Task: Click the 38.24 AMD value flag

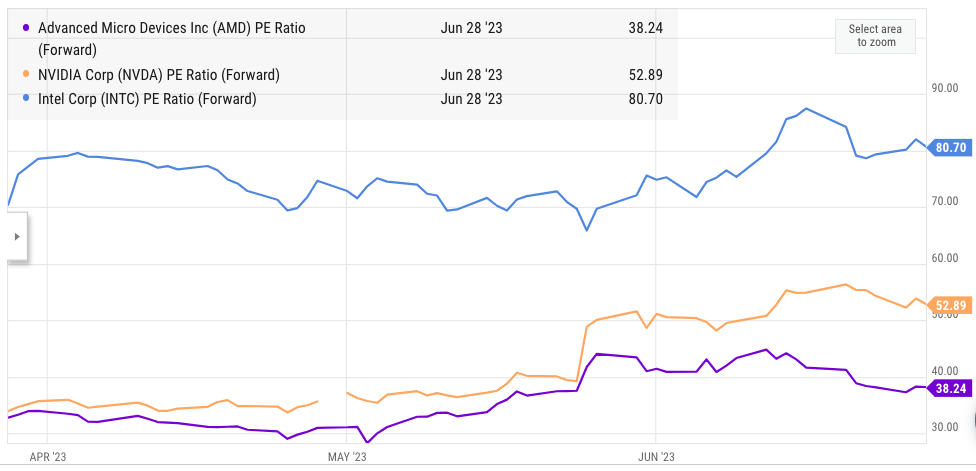Action: point(949,389)
